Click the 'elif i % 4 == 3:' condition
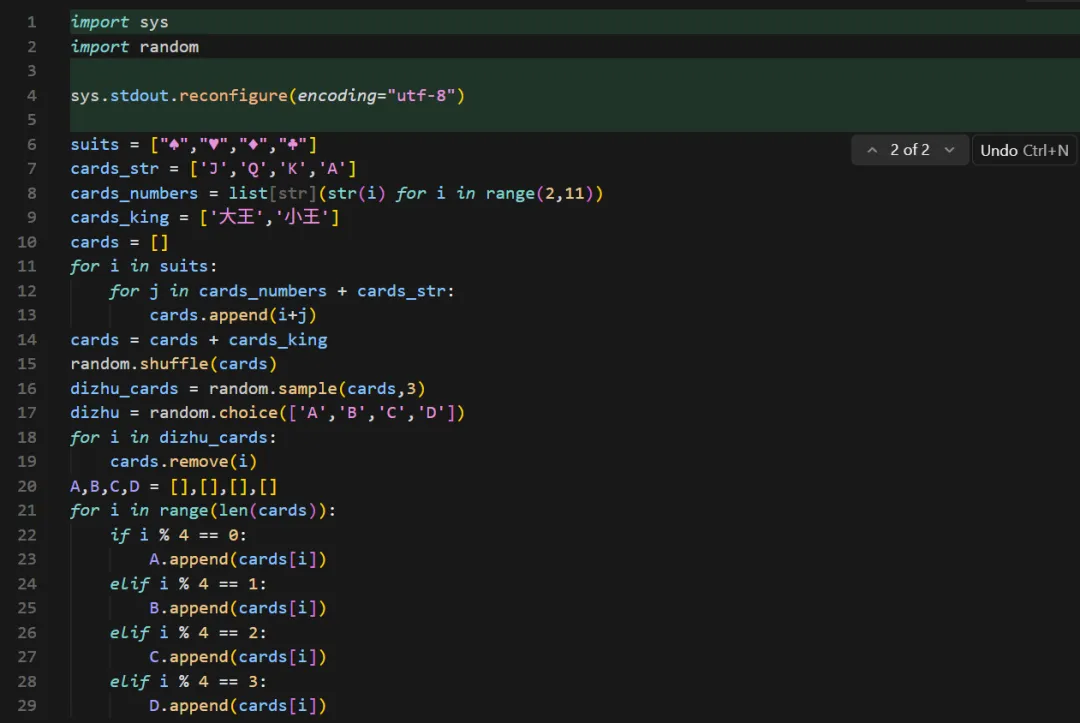Screen dimensions: 1080x723 point(188,682)
